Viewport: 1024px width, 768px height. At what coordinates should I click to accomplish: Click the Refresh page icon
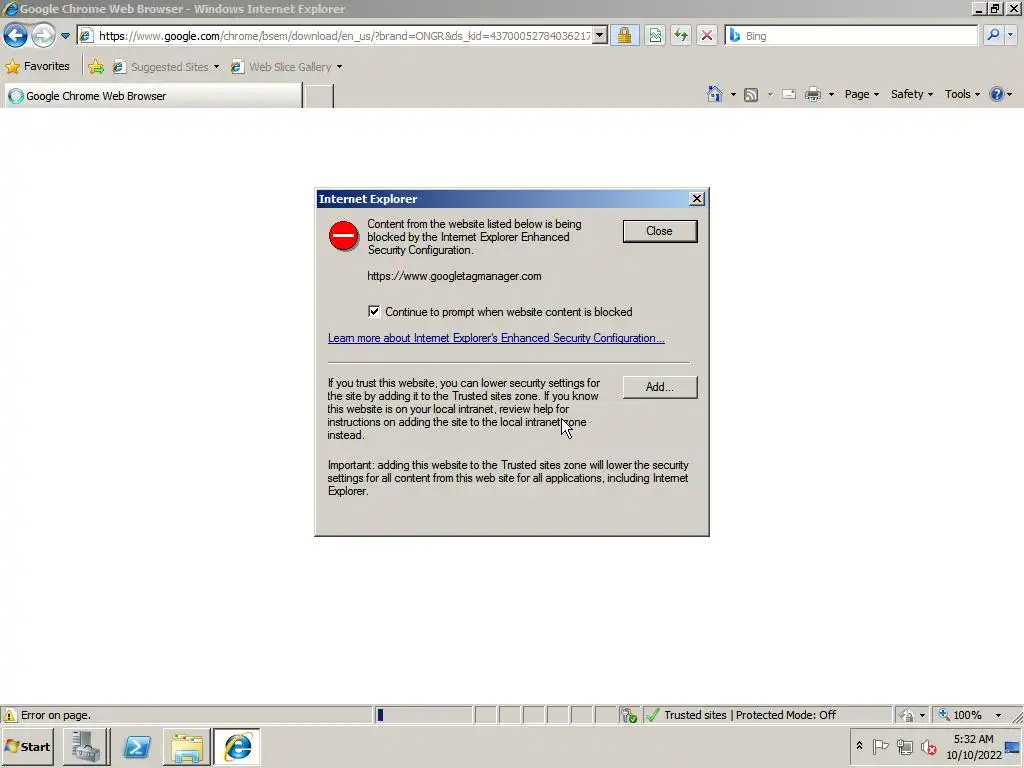click(x=681, y=35)
